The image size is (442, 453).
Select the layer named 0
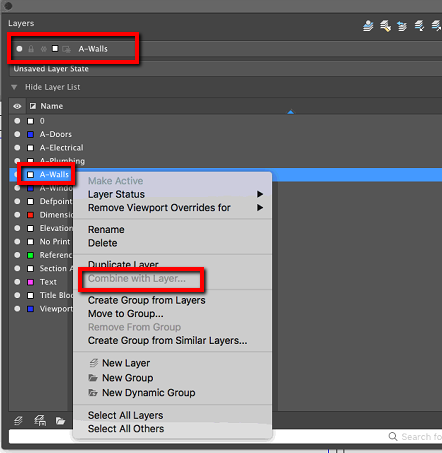click(x=42, y=121)
